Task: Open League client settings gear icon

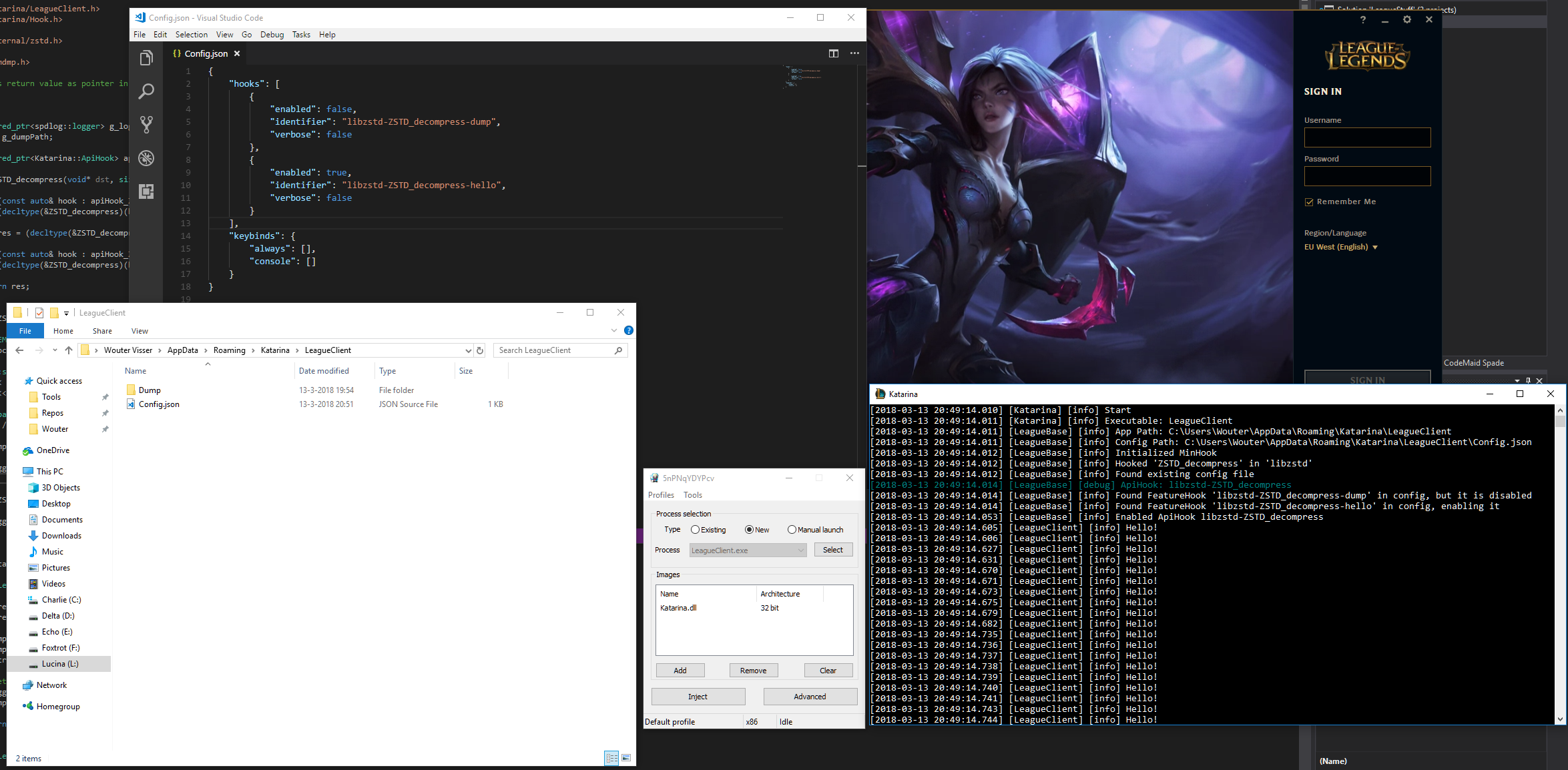Action: click(1407, 20)
